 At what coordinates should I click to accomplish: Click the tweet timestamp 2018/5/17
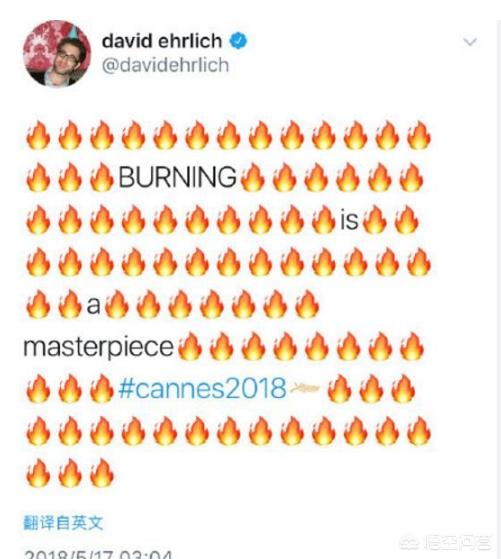coord(98,554)
